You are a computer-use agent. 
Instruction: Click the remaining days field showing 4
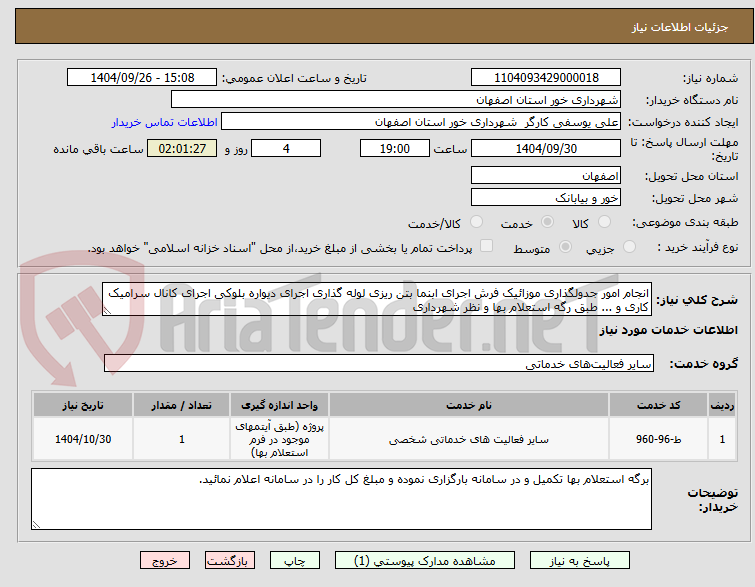[x=286, y=148]
